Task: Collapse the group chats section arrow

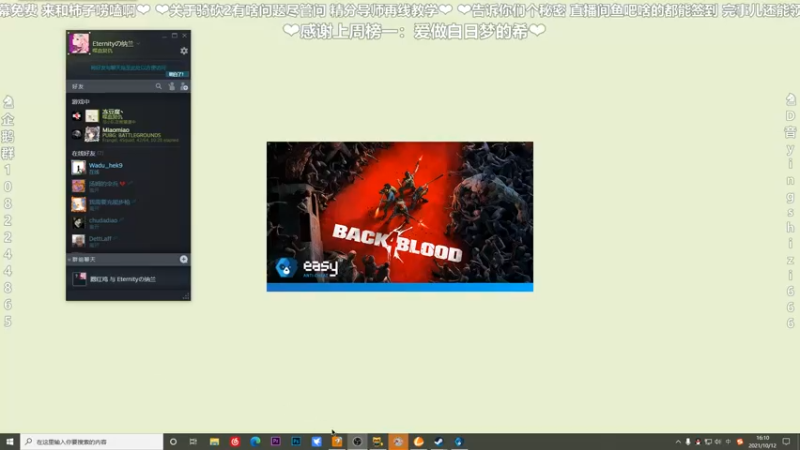Action: coord(69,260)
